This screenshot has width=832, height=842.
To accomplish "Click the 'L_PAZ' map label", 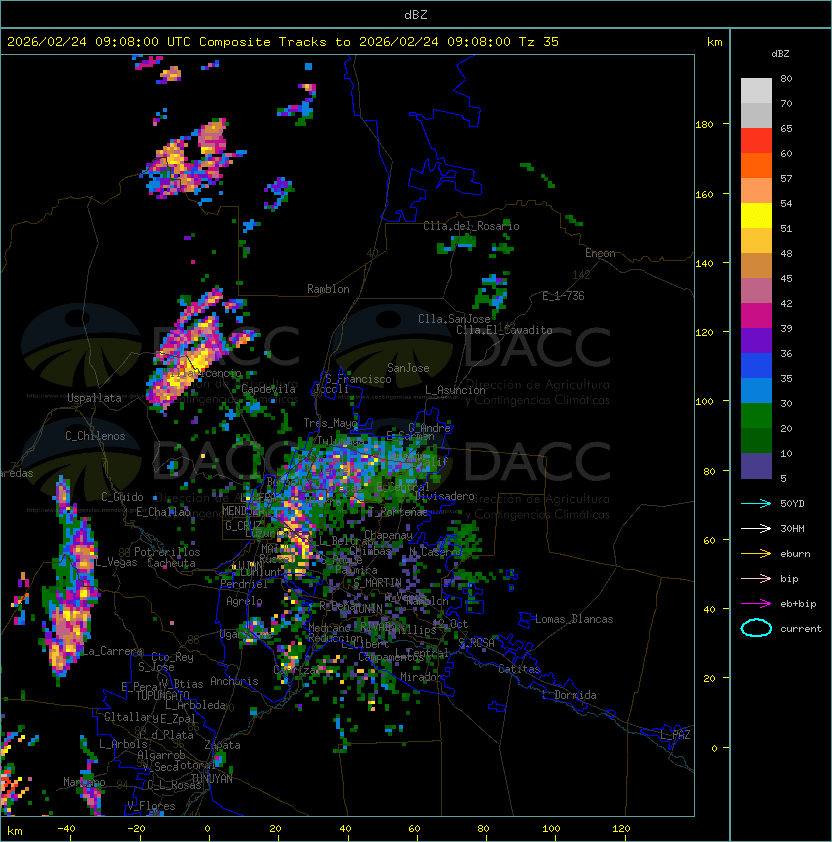I will pos(675,735).
